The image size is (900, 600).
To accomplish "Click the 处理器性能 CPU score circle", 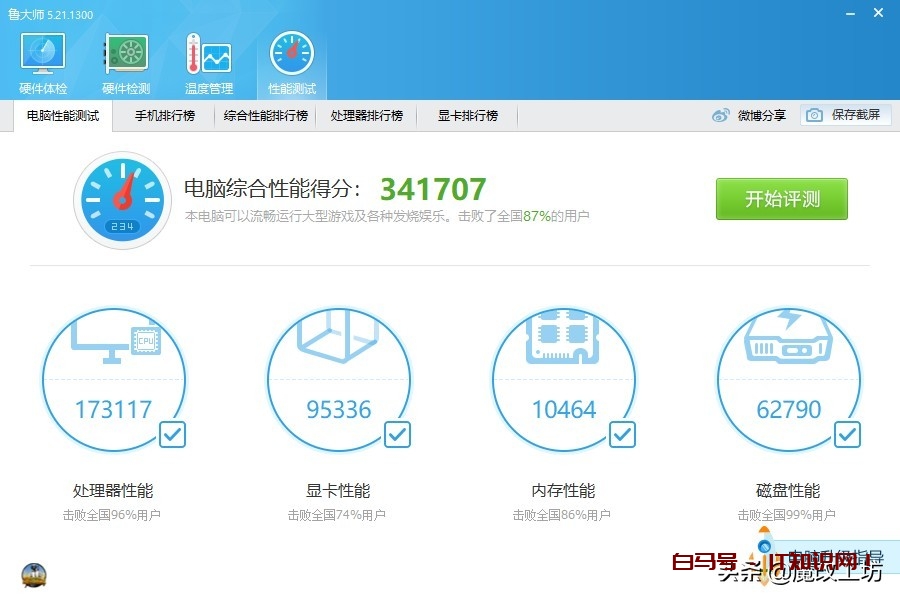I will click(x=113, y=379).
